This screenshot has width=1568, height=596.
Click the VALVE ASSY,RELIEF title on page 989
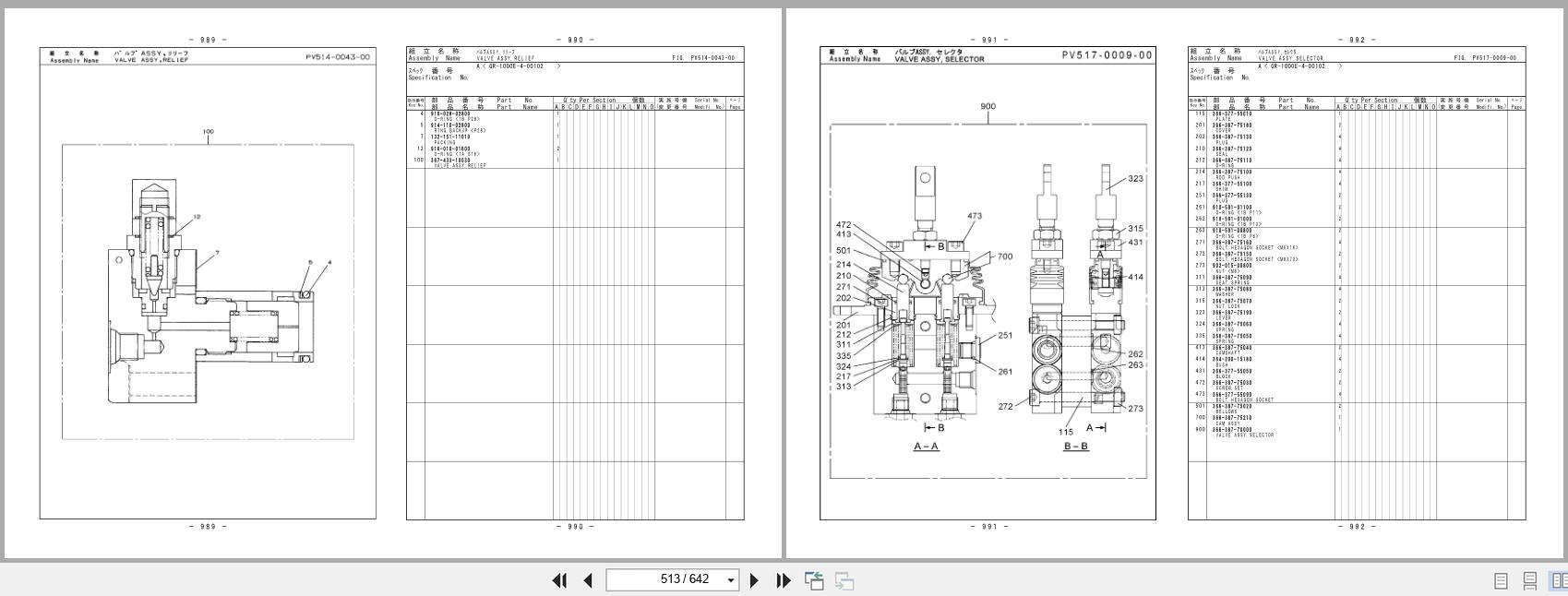click(151, 60)
